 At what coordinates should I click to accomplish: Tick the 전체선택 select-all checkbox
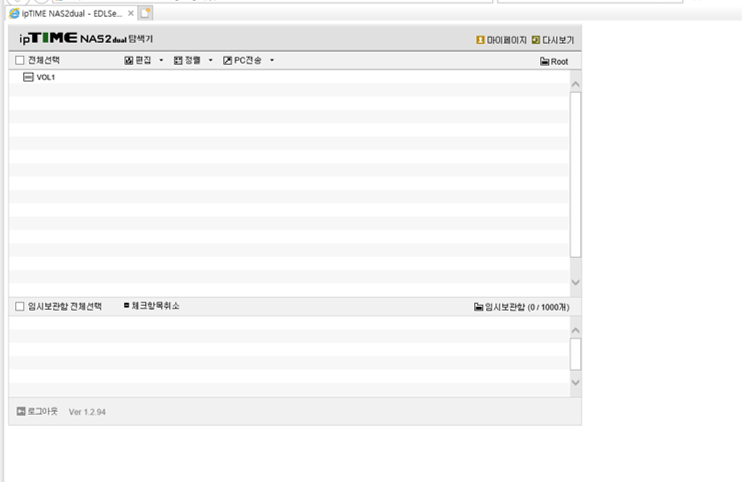pos(19,60)
